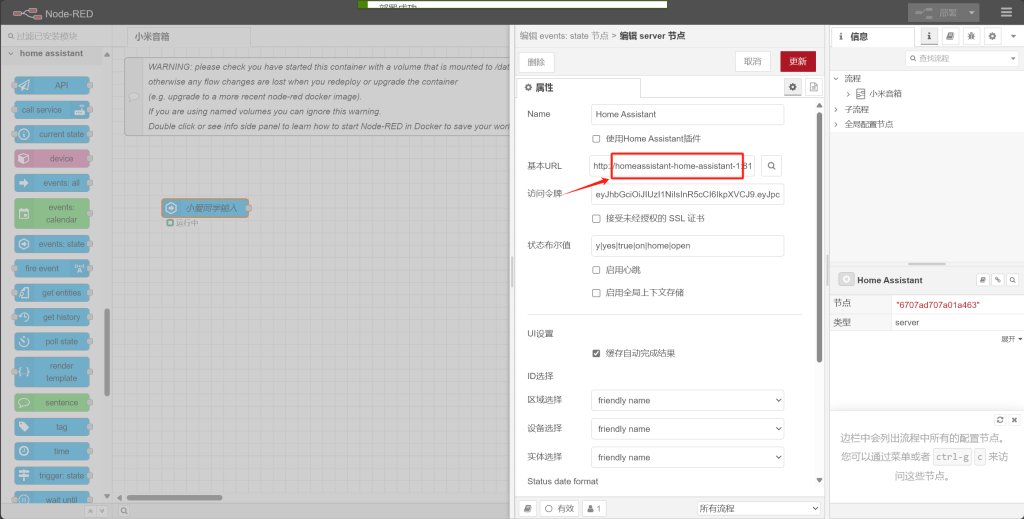Edit the 访问令牌 access token field

click(687, 195)
